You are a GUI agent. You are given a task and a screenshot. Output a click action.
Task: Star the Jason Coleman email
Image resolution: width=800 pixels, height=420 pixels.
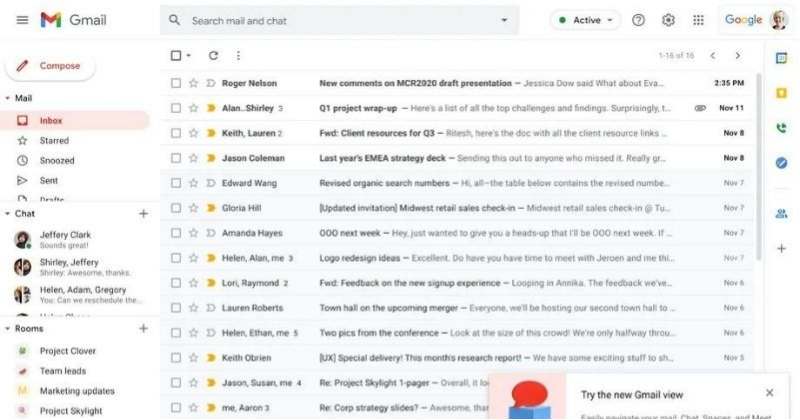tap(193, 158)
